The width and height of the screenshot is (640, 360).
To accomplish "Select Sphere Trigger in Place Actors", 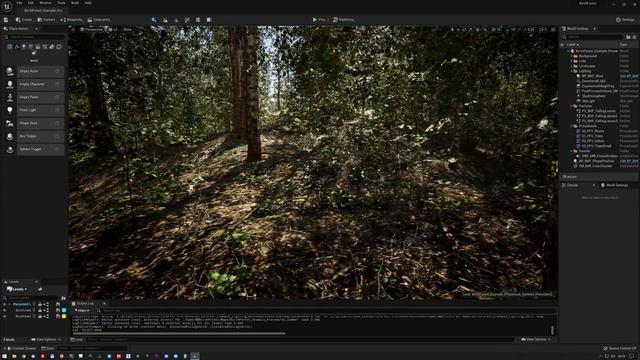I will point(34,149).
